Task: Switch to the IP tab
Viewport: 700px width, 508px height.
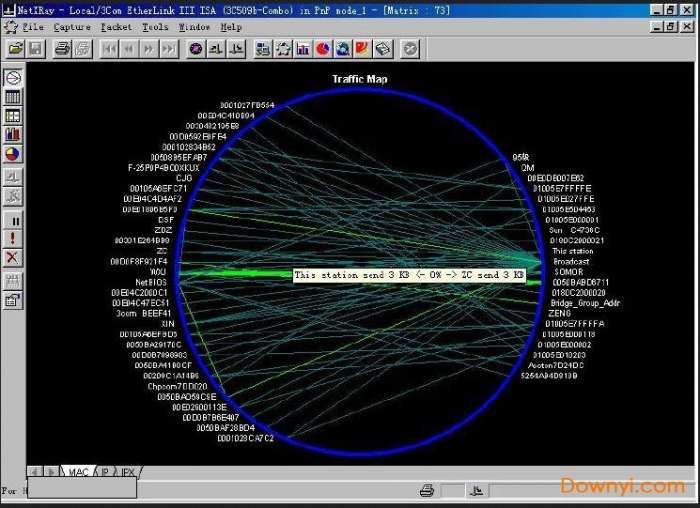Action: pyautogui.click(x=106, y=471)
